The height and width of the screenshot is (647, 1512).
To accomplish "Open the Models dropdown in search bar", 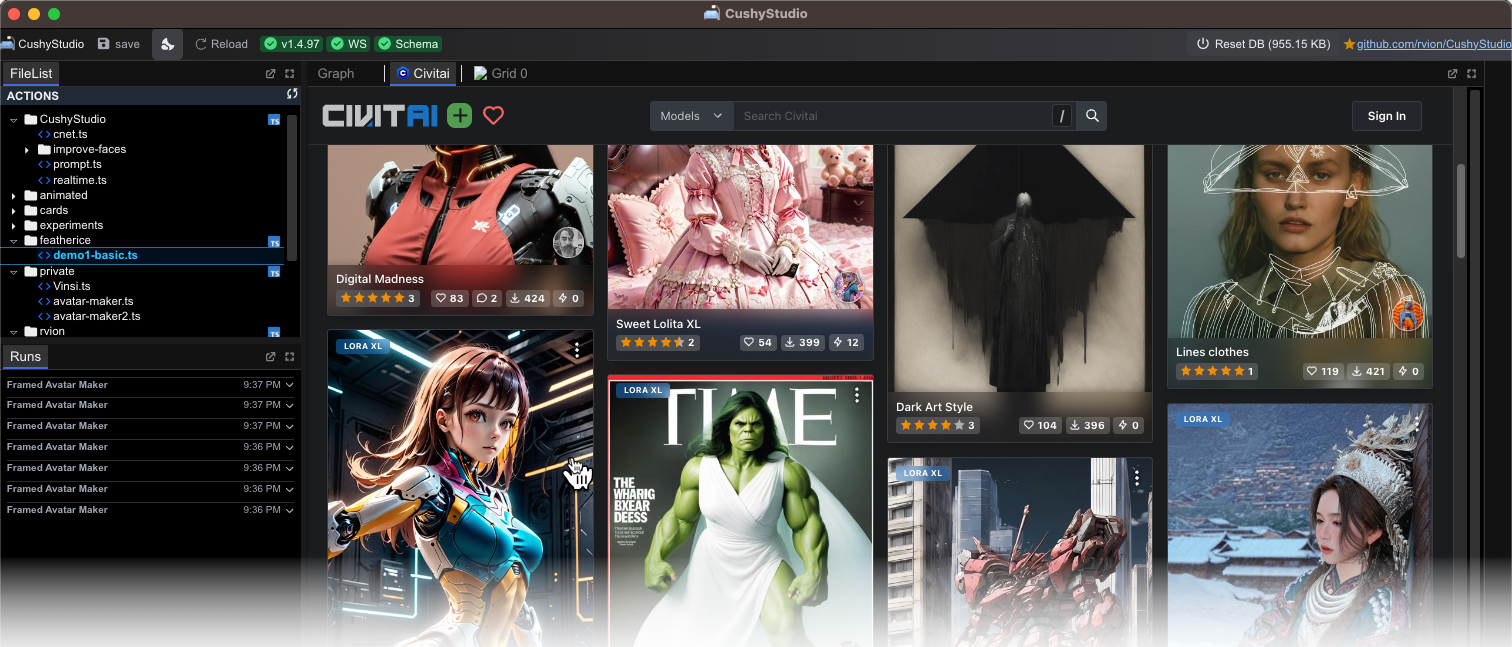I will tap(691, 116).
